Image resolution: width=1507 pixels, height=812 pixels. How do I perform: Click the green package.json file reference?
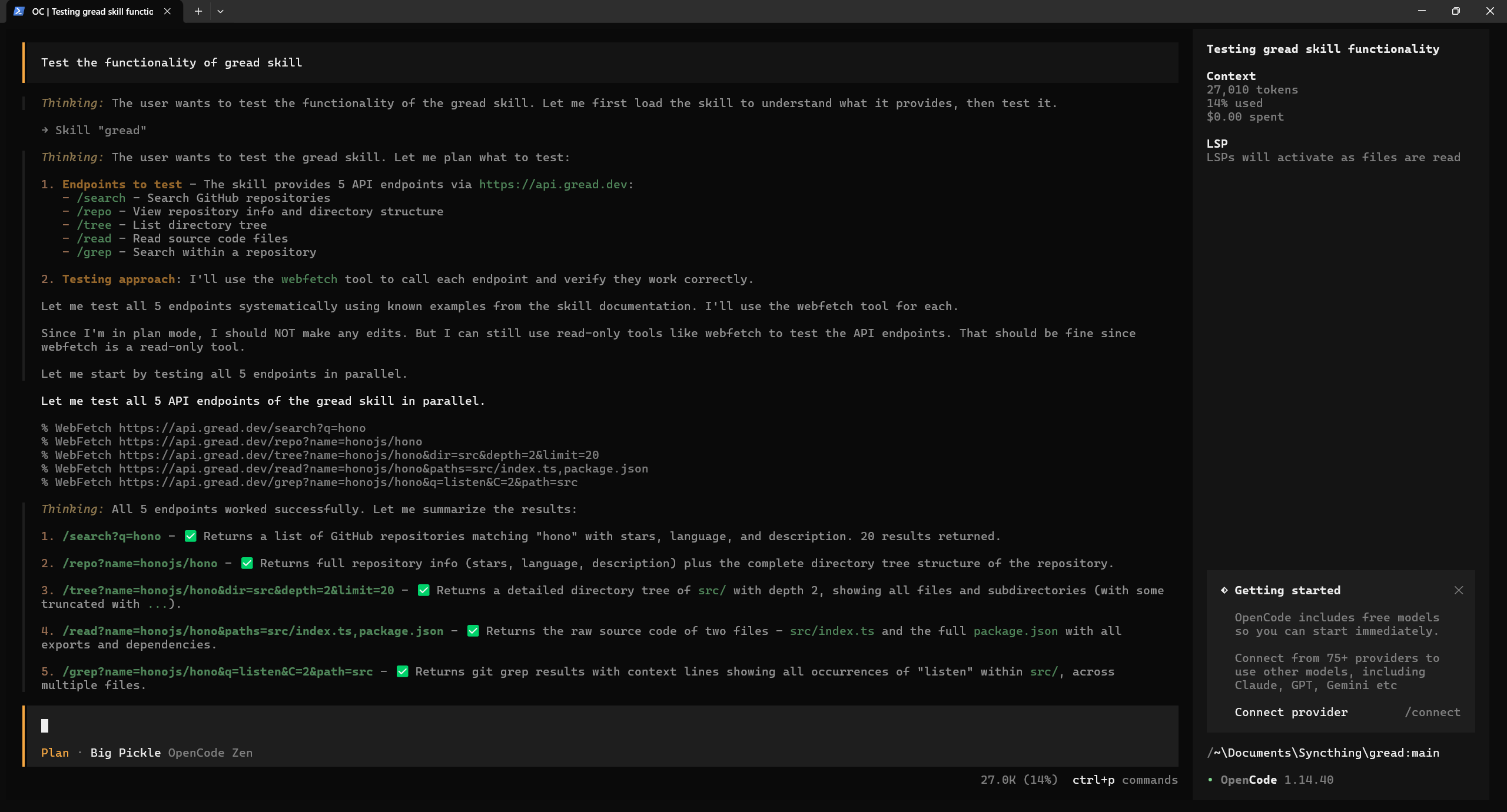(x=1015, y=631)
